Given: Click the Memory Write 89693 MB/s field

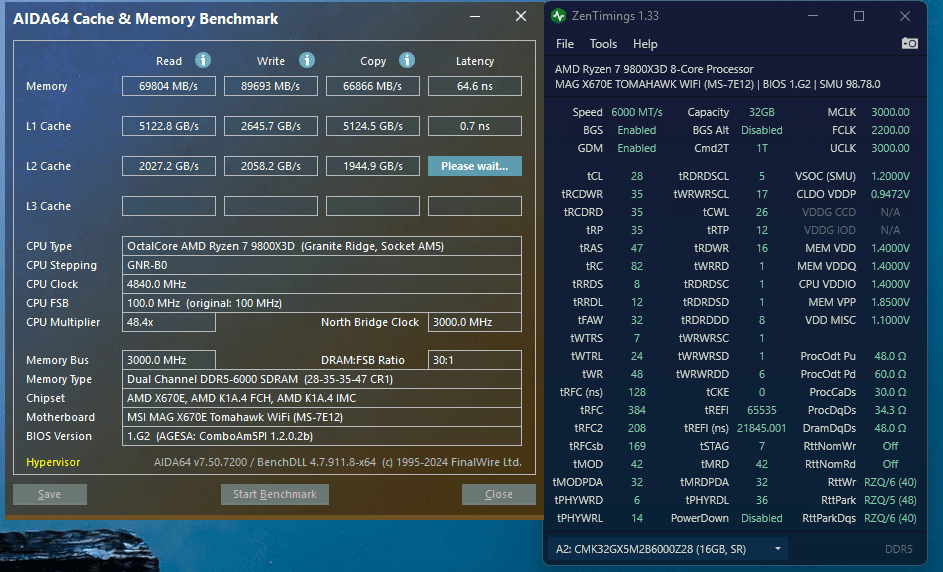Looking at the screenshot, I should point(271,86).
